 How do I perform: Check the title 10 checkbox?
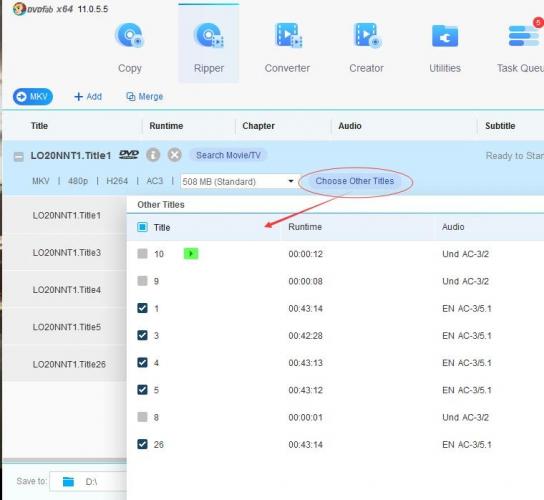[142, 254]
